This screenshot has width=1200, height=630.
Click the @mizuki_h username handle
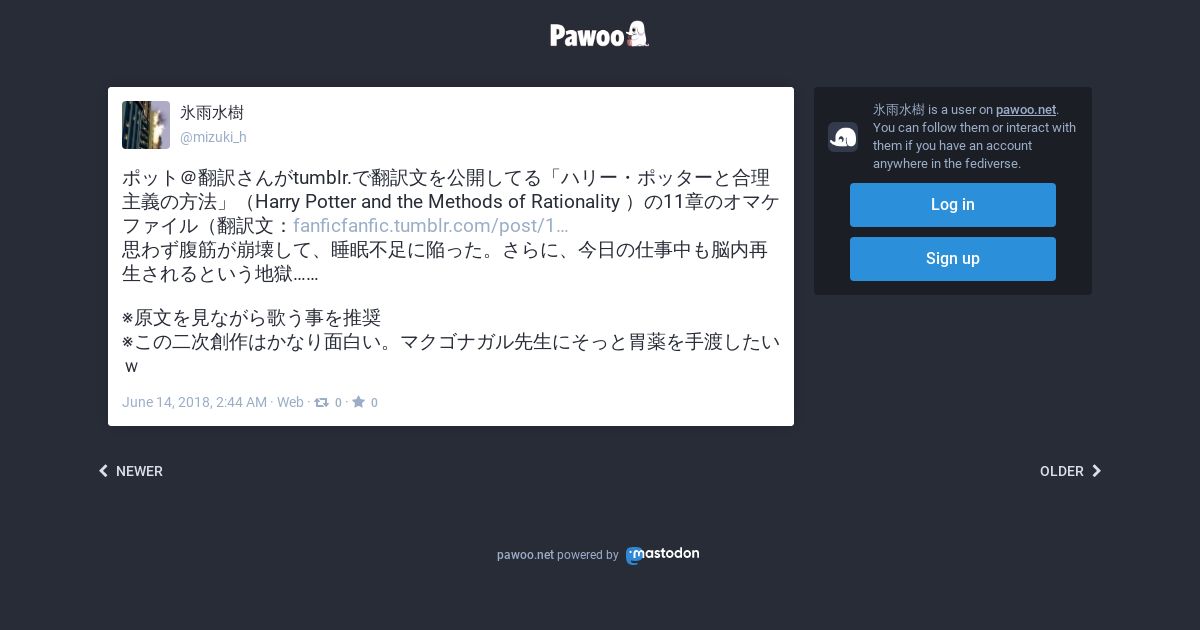click(x=213, y=137)
